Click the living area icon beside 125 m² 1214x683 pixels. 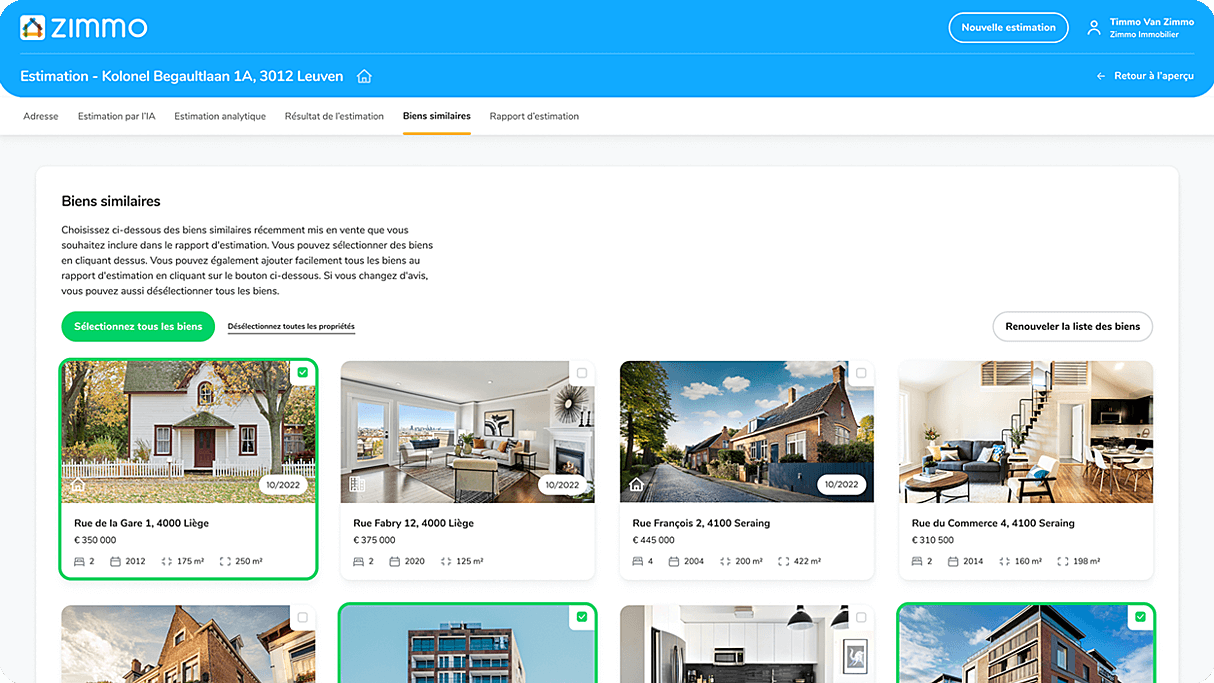446,561
